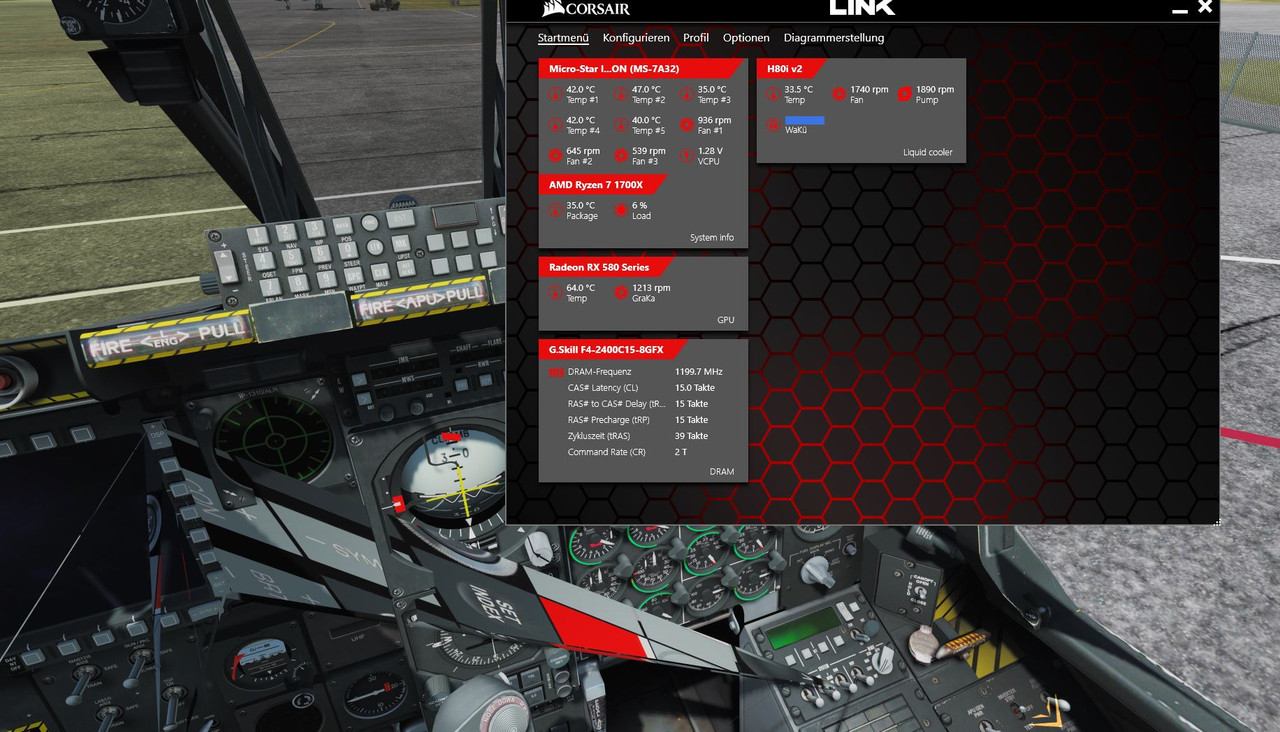Select the Fan #1 fan icon

point(687,124)
